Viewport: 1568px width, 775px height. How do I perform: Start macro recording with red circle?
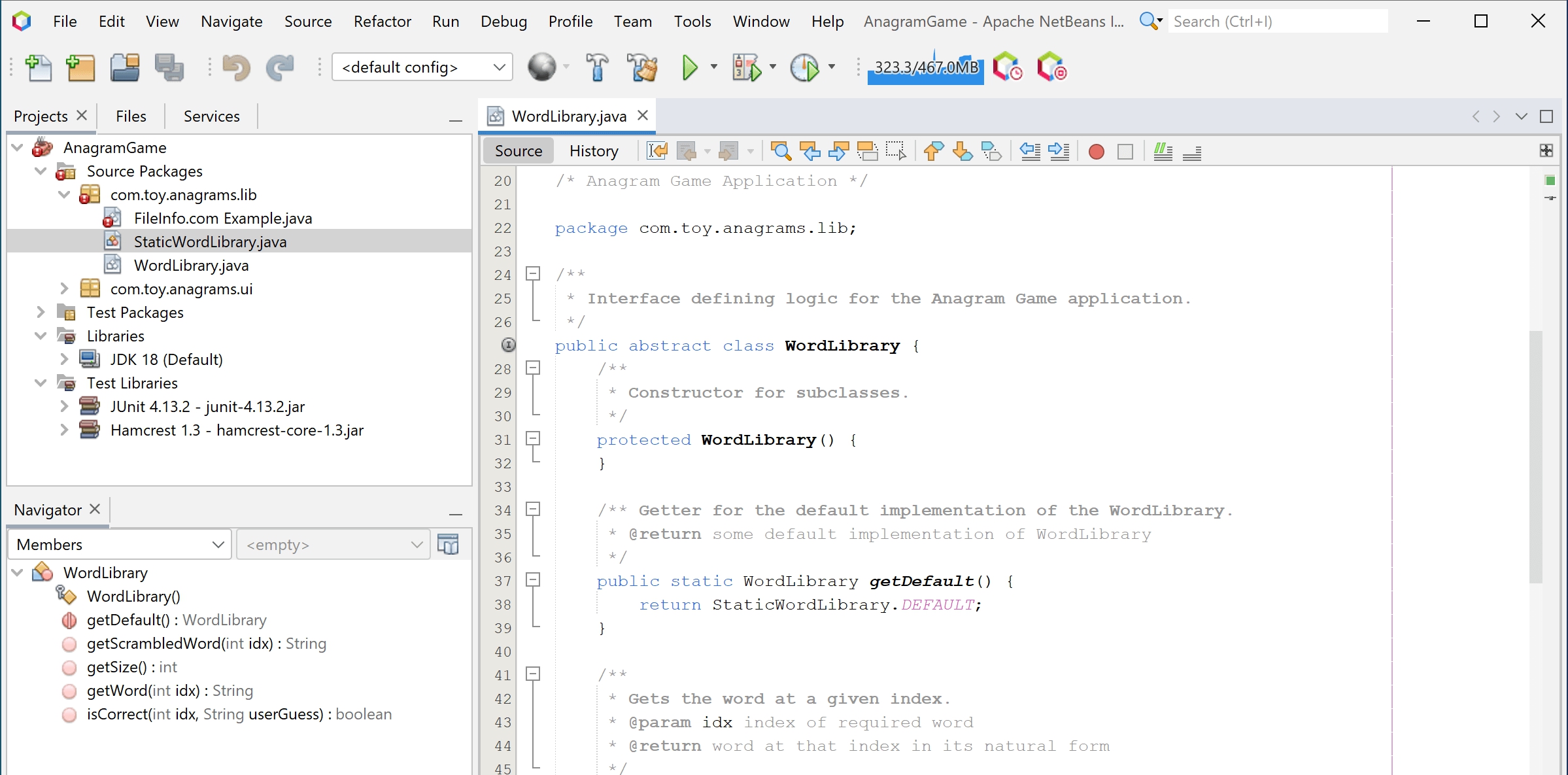pos(1097,152)
